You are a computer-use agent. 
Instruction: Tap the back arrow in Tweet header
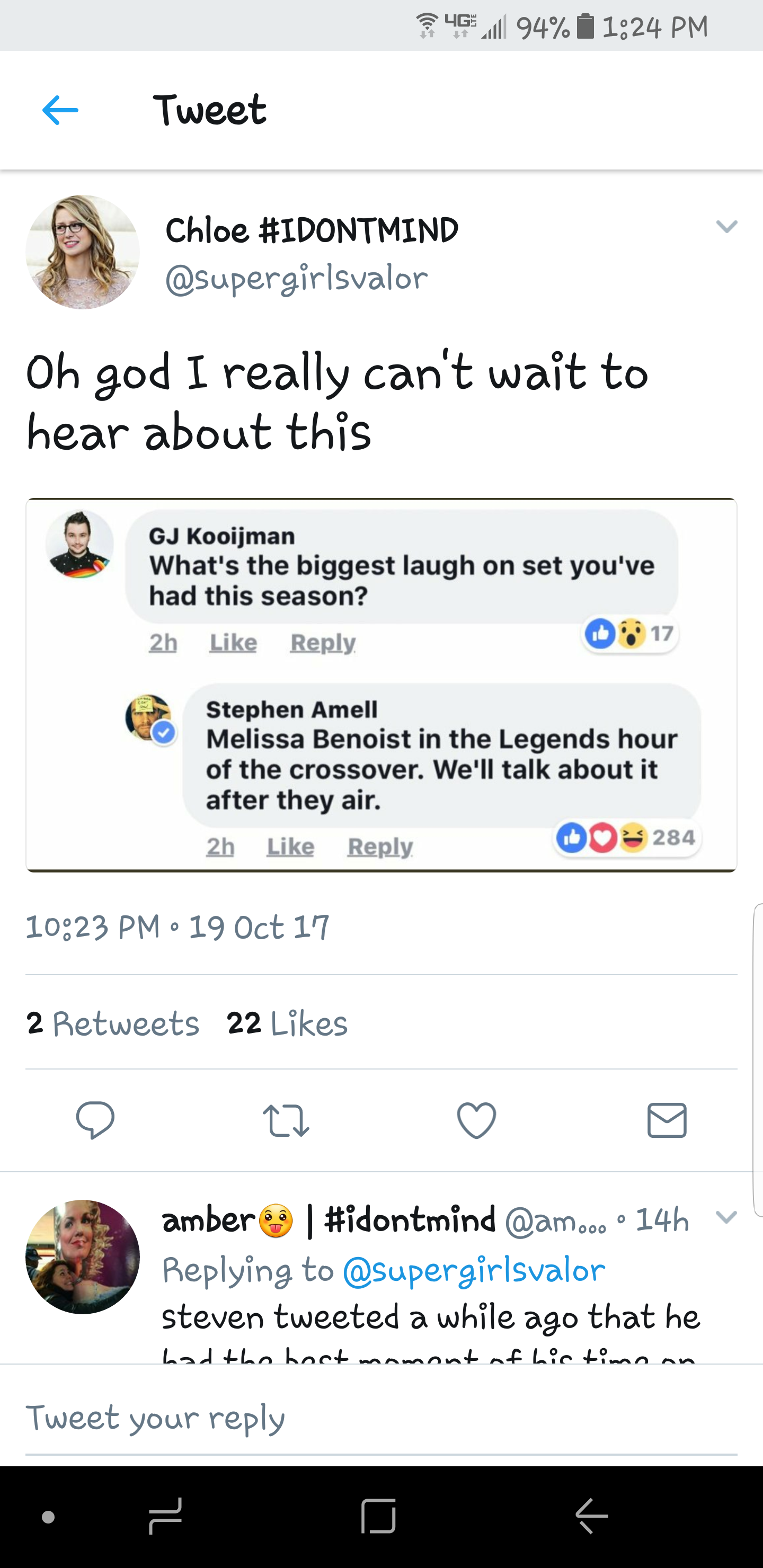coord(60,110)
